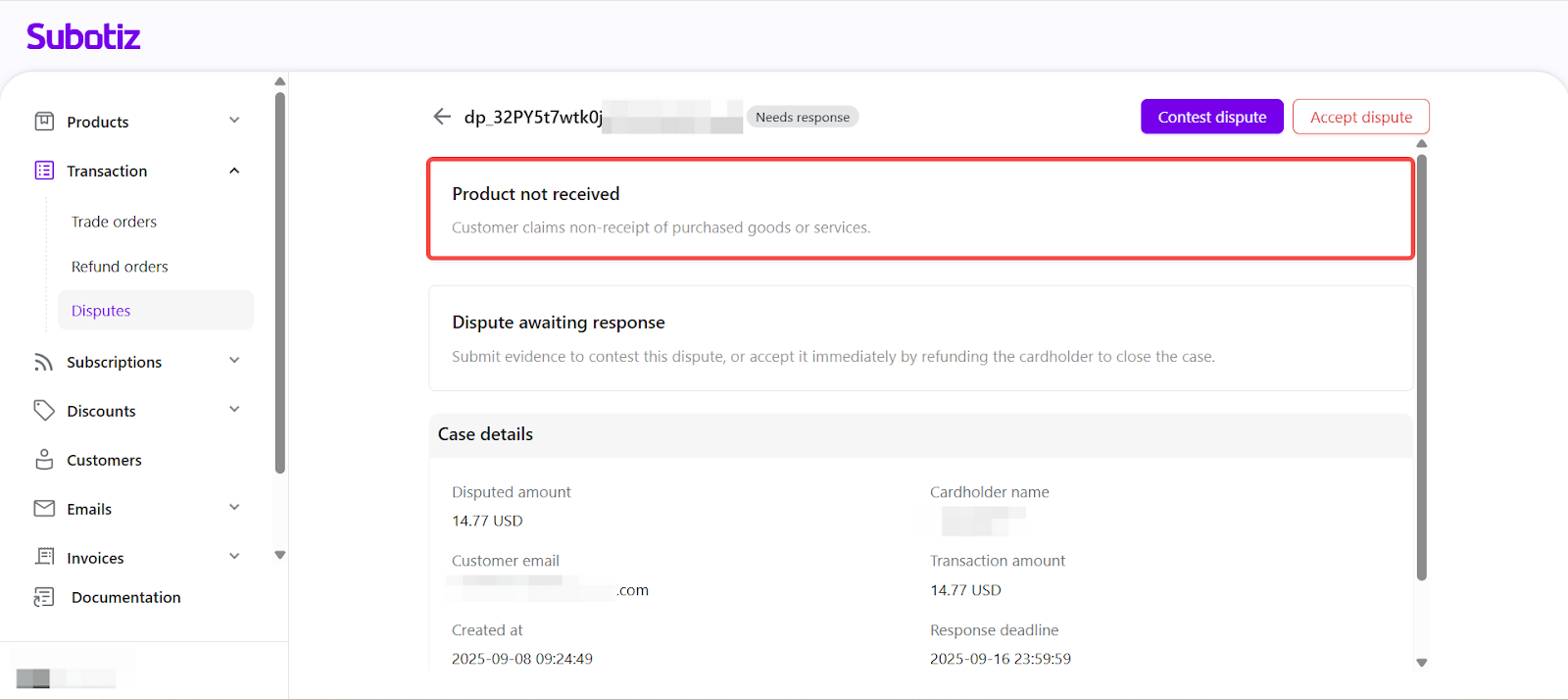Click the Subotiz logo
This screenshot has height=700, width=1568.
[x=83, y=37]
